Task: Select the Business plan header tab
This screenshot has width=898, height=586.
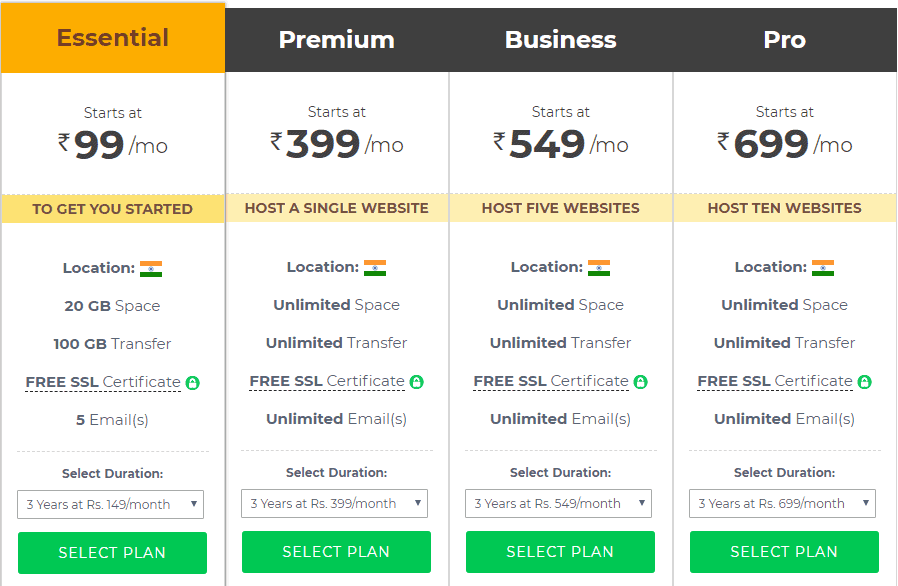Action: (560, 40)
